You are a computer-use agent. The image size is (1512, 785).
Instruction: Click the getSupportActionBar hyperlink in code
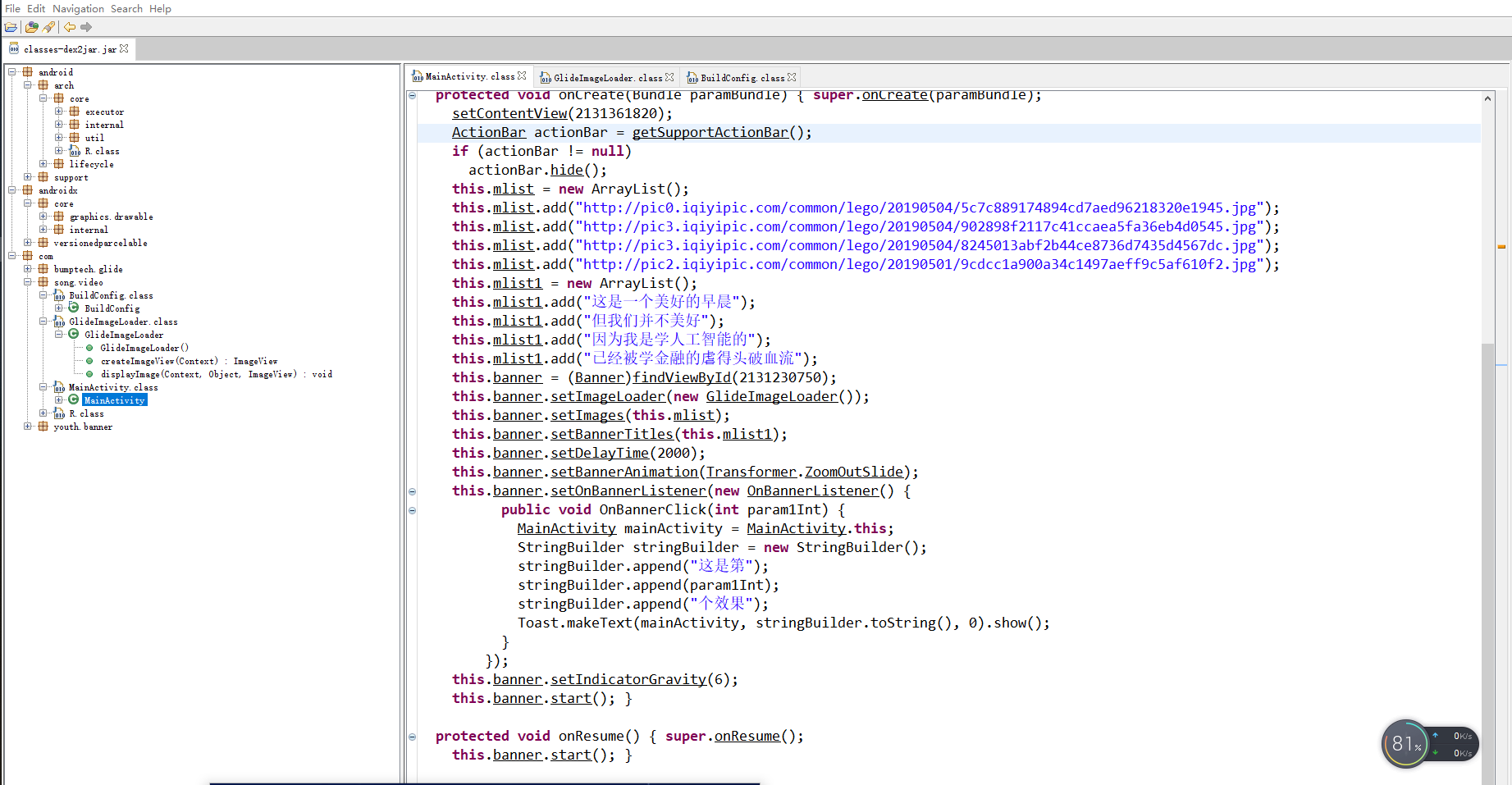tap(710, 133)
